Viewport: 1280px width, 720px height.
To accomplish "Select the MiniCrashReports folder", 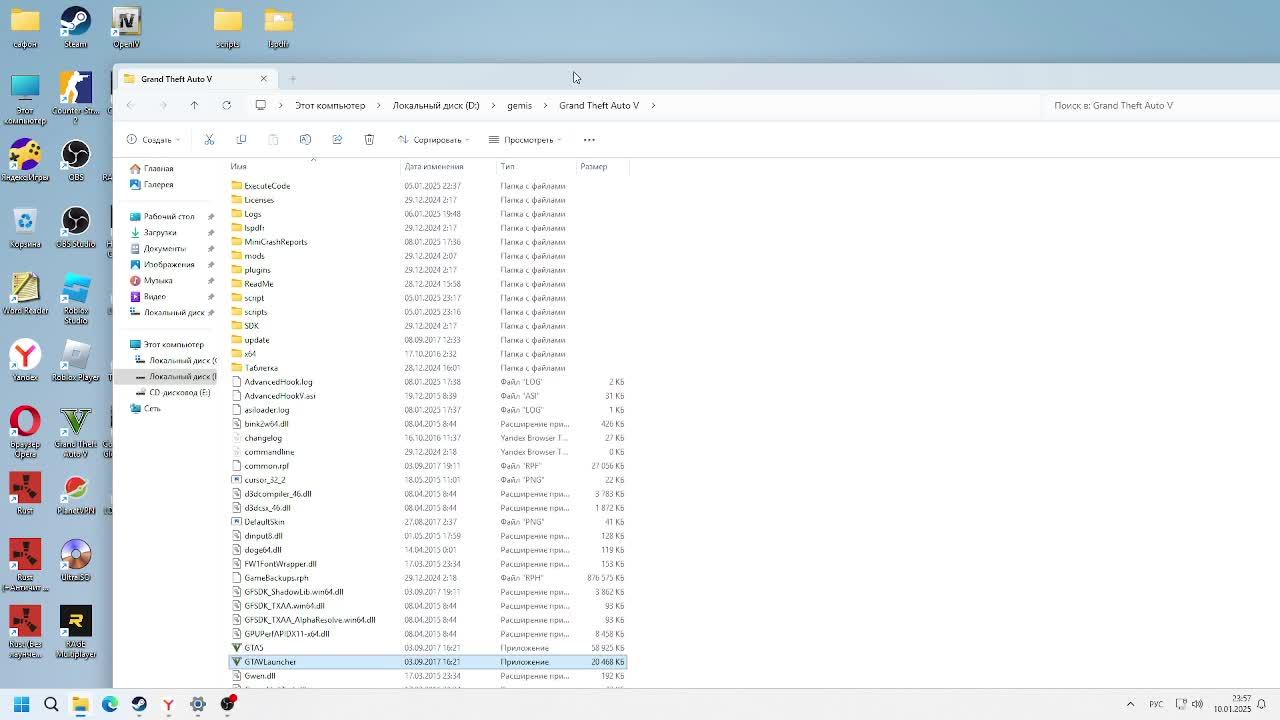I will [x=276, y=242].
